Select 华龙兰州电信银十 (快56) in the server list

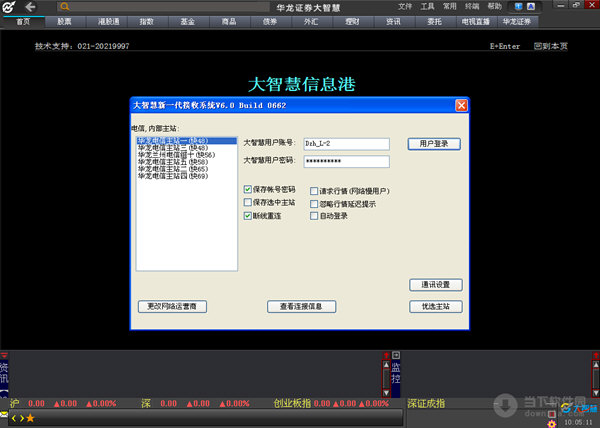[187, 155]
